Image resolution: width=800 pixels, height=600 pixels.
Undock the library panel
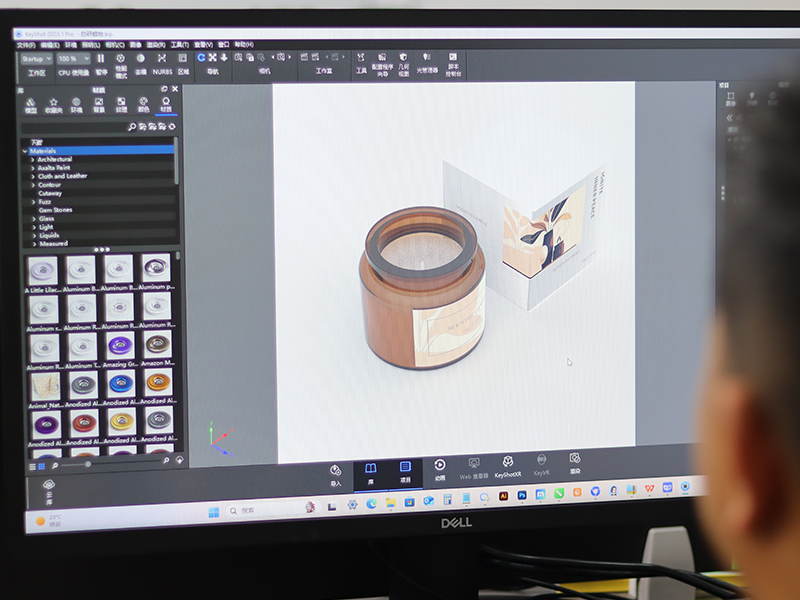tap(164, 89)
